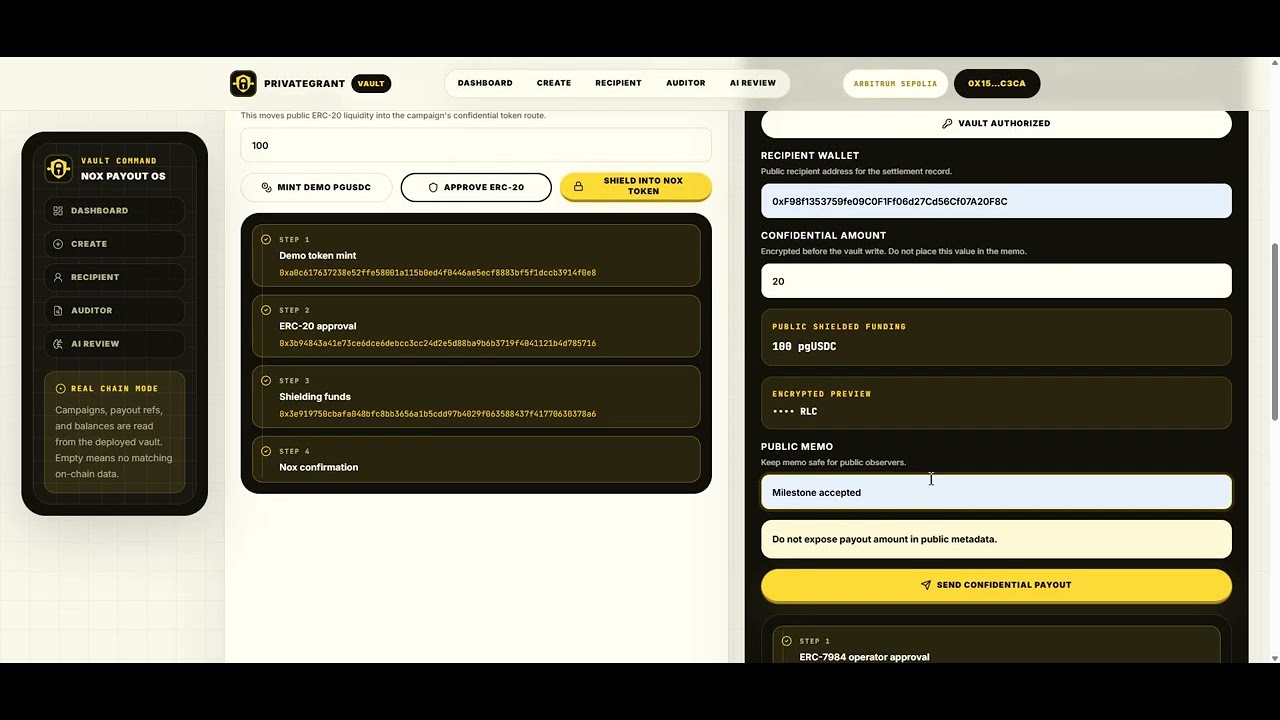
Task: Click the '100 pgUSDC' public shielded funding value
Action: [x=804, y=346]
